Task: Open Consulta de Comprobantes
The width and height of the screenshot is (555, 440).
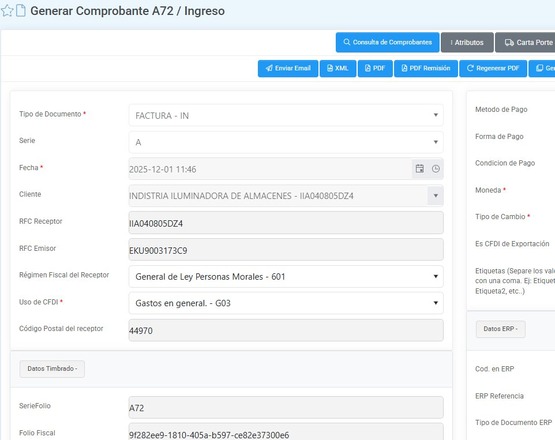Action: point(387,42)
